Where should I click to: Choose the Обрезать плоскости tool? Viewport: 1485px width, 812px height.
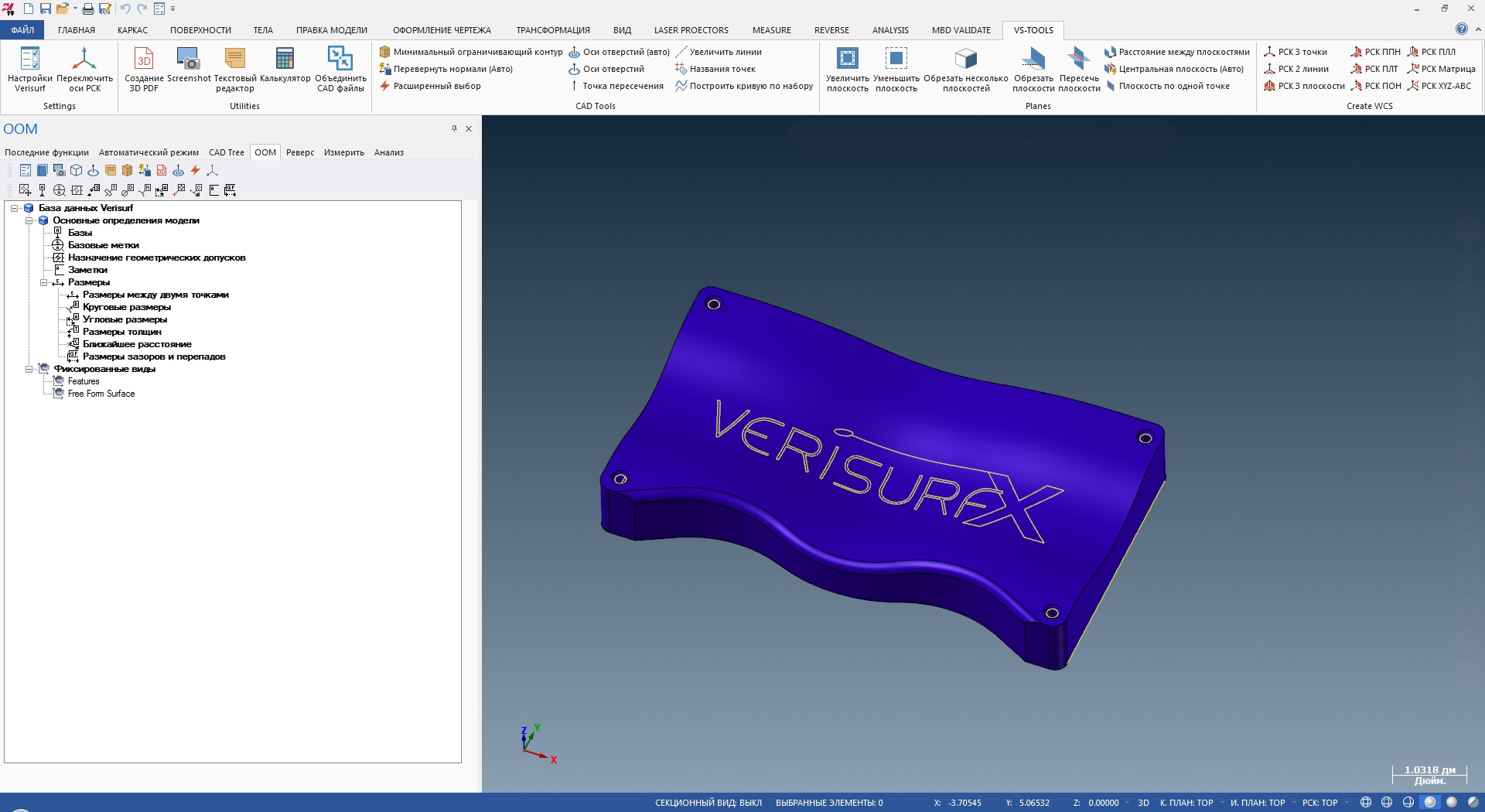click(x=1033, y=69)
